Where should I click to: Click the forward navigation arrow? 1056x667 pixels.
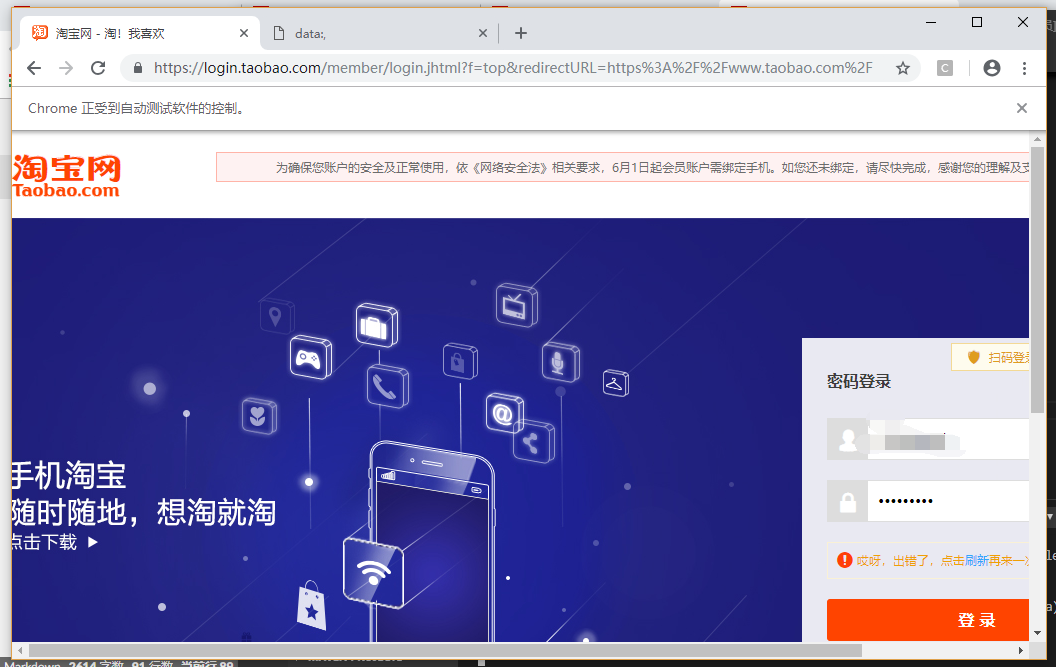coord(66,68)
